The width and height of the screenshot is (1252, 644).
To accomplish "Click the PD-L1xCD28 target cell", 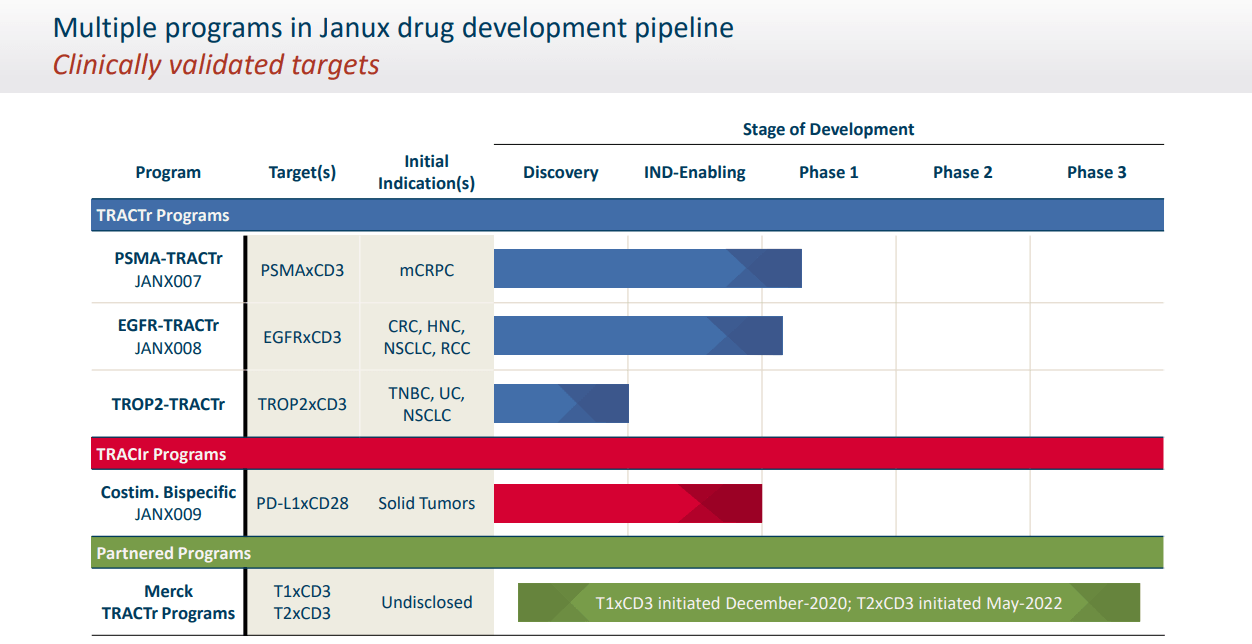I will pyautogui.click(x=302, y=502).
